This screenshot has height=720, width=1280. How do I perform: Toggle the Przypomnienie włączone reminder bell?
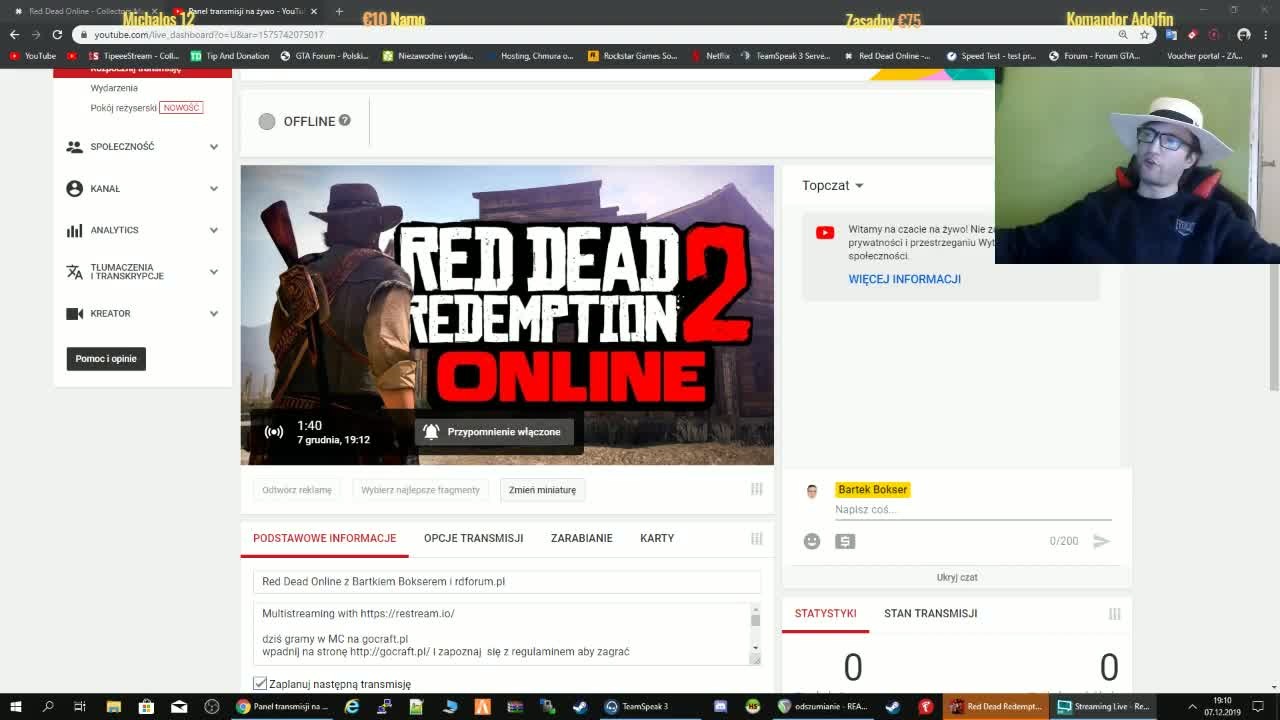(x=494, y=432)
